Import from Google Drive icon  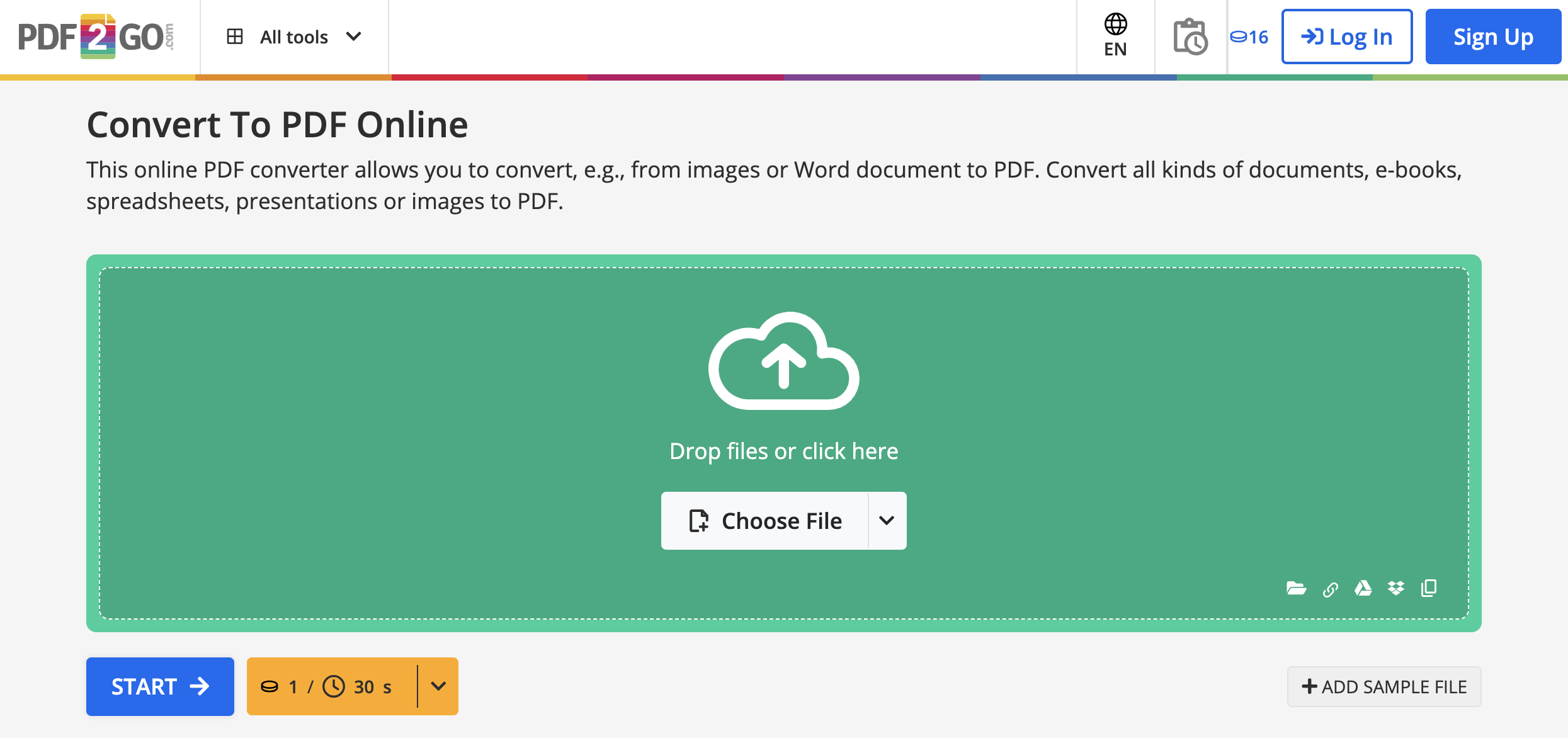click(x=1363, y=588)
